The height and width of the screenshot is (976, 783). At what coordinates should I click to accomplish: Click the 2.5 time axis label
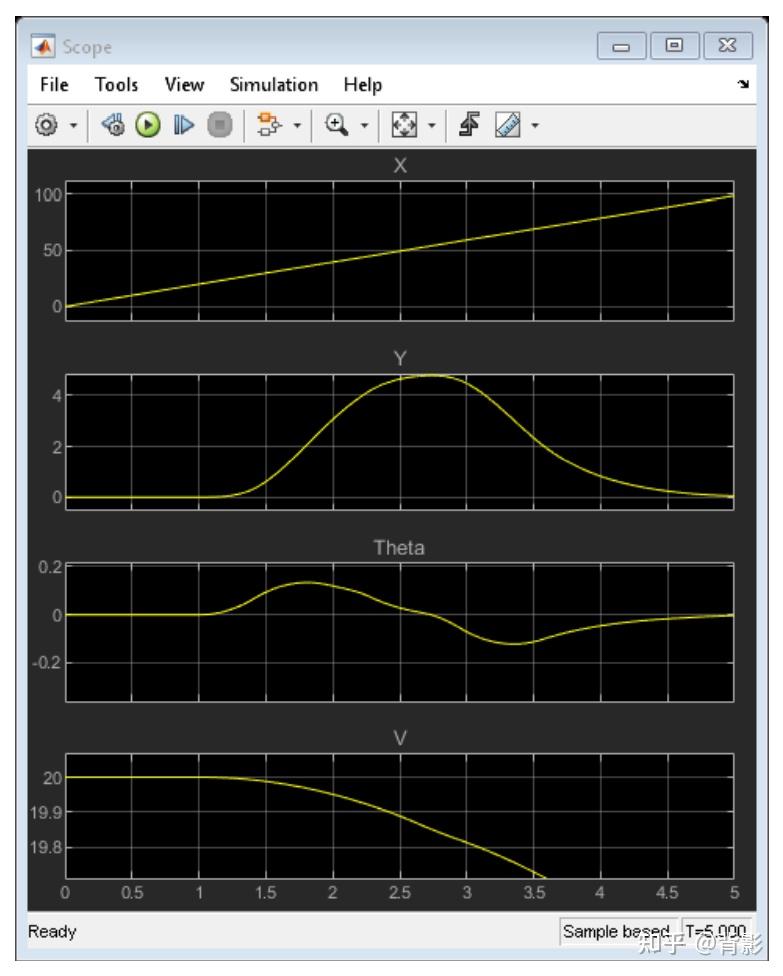pyautogui.click(x=400, y=893)
